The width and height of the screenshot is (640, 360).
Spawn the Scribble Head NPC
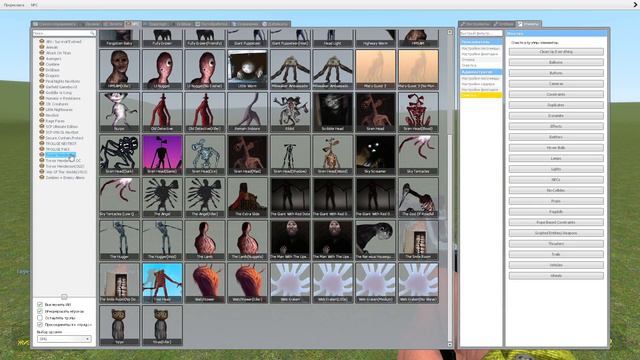[x=333, y=112]
